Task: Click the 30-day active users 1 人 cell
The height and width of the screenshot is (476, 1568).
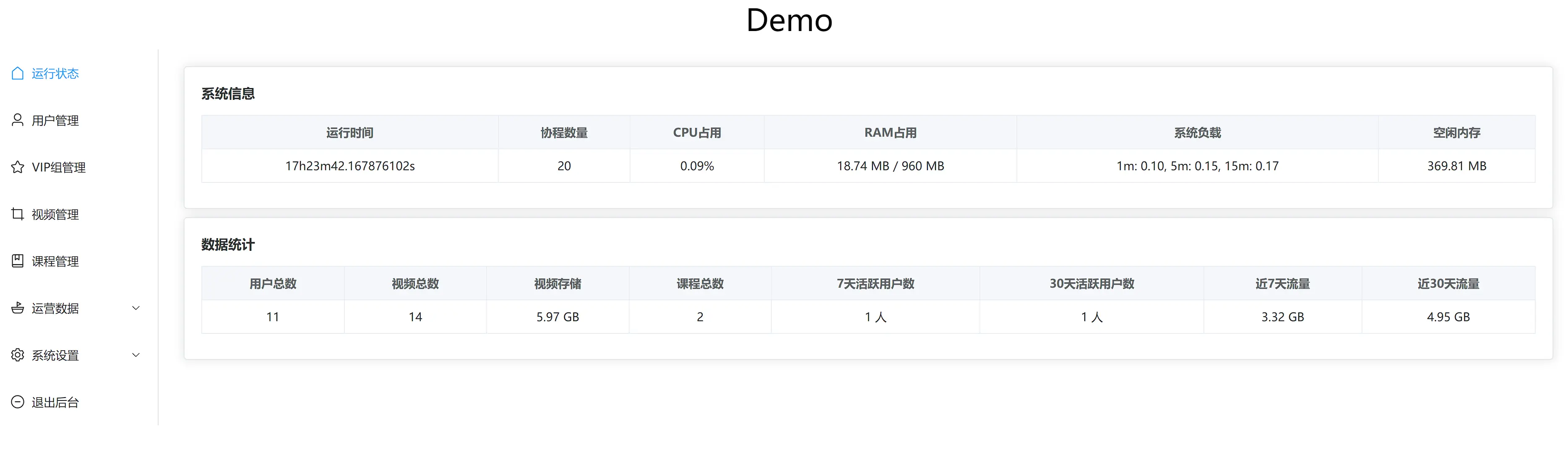Action: click(1091, 317)
